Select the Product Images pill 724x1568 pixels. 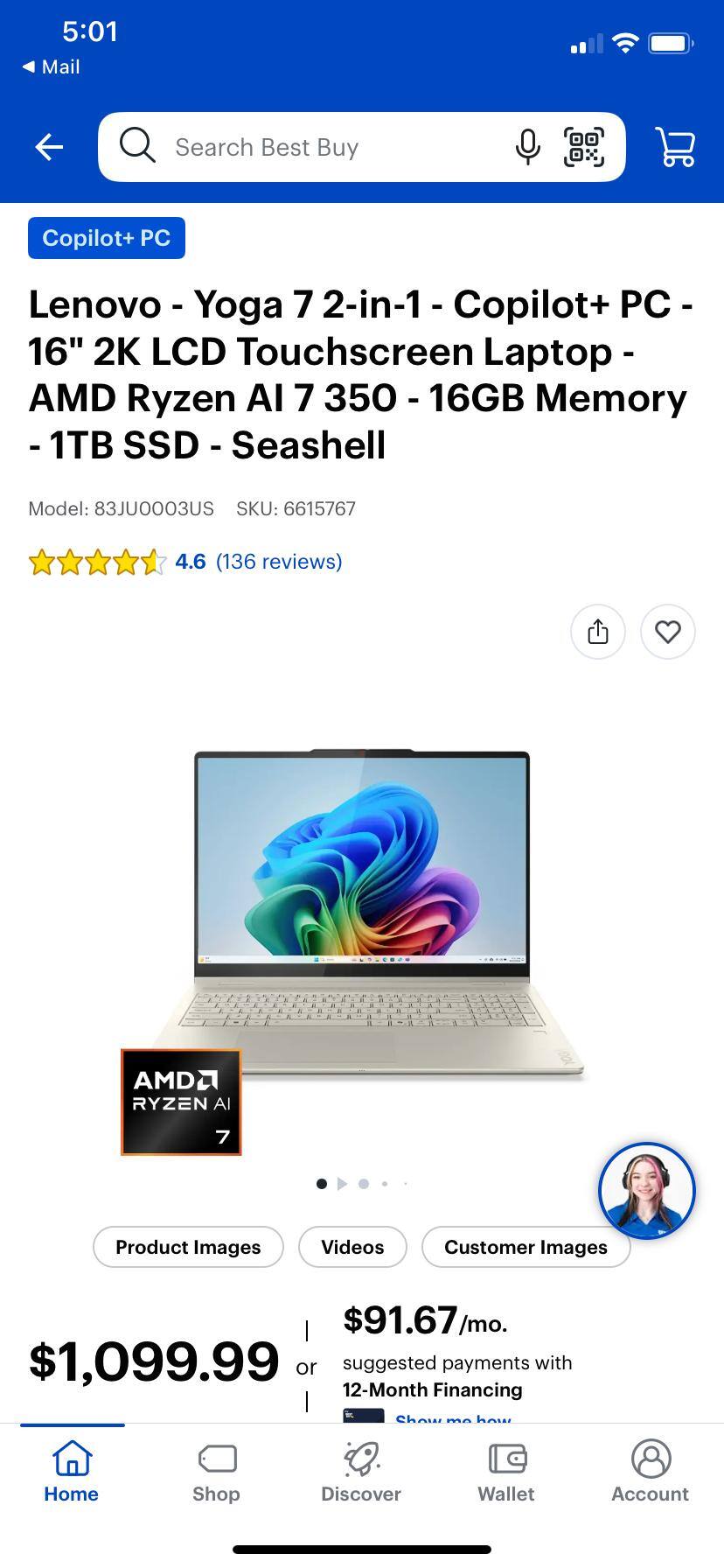pos(188,1247)
